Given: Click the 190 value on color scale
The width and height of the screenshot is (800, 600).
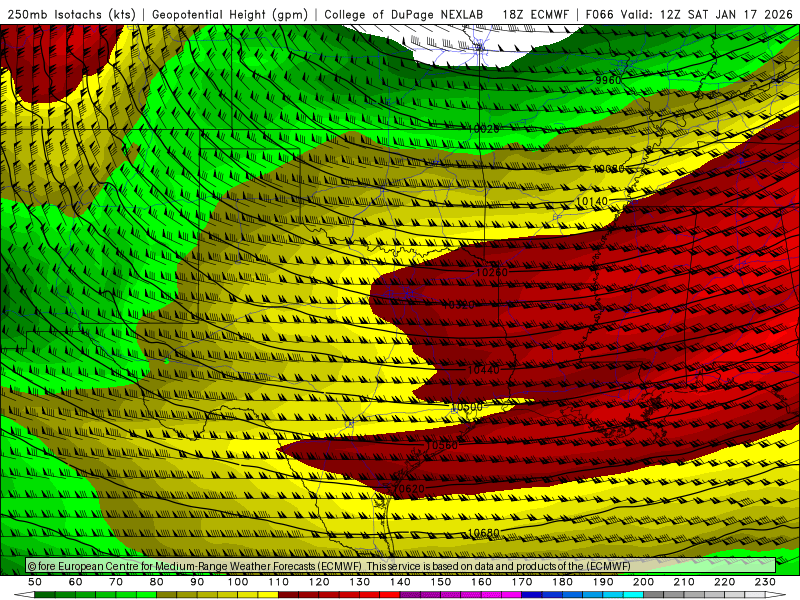Looking at the screenshot, I should [x=603, y=582].
